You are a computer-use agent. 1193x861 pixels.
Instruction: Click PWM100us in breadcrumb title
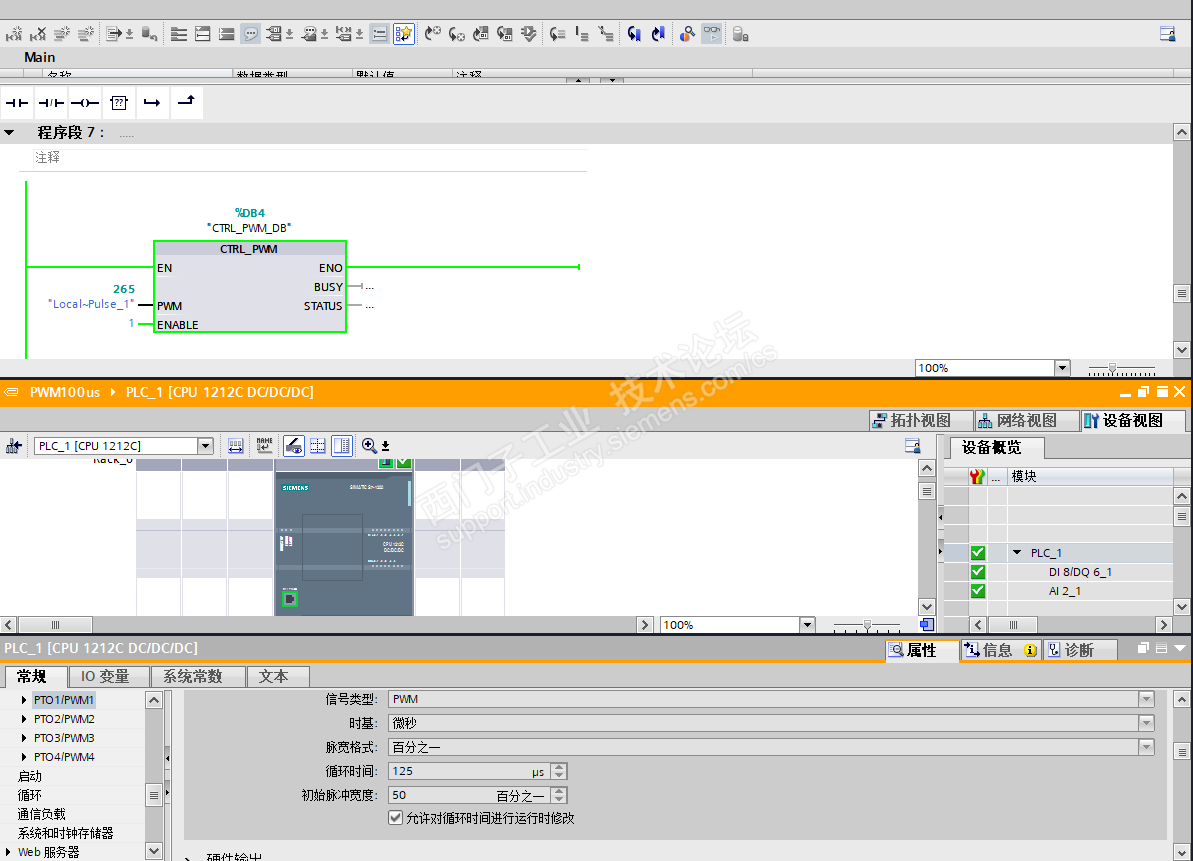[65, 392]
